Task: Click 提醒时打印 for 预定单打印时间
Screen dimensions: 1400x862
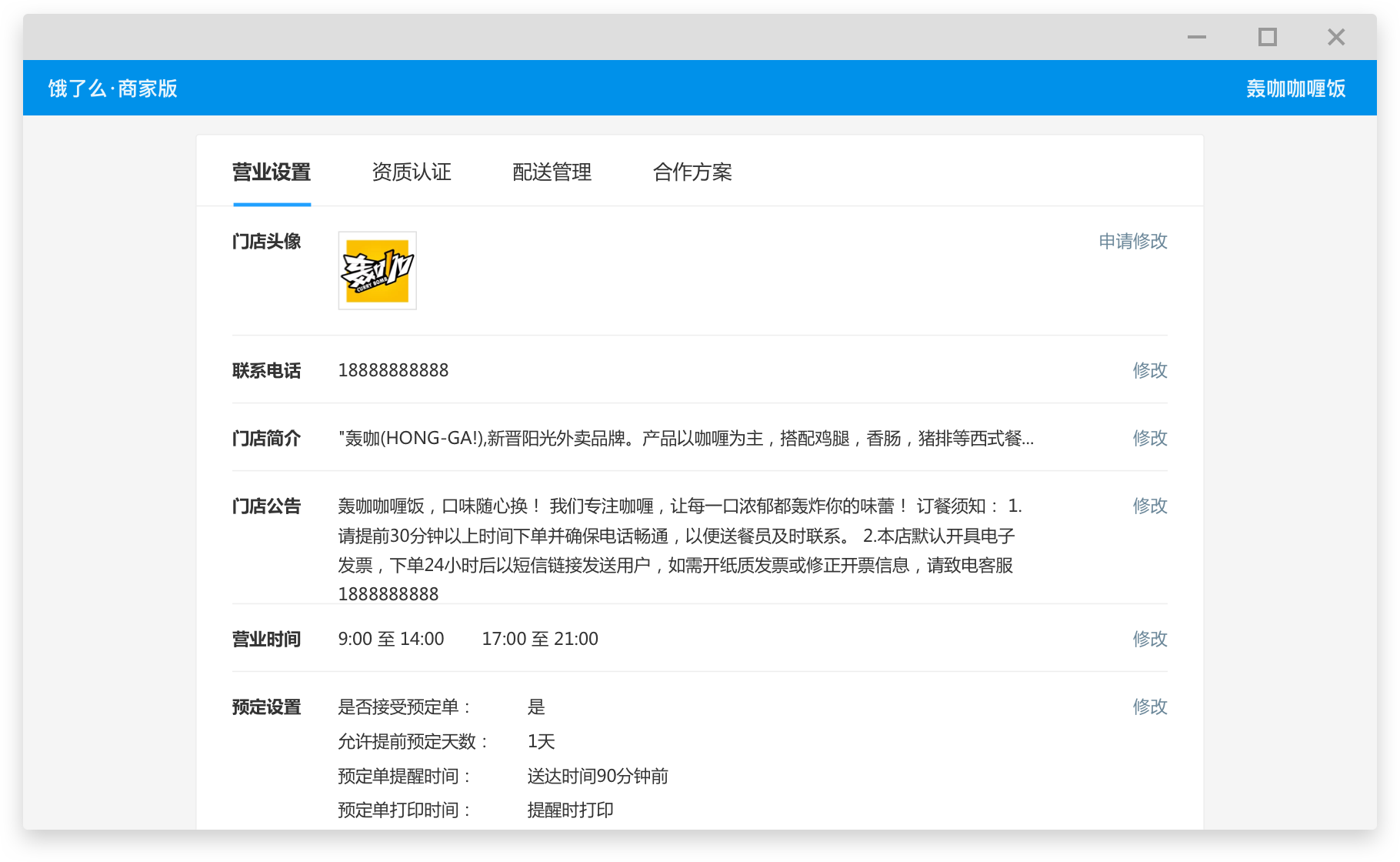Action: click(569, 810)
